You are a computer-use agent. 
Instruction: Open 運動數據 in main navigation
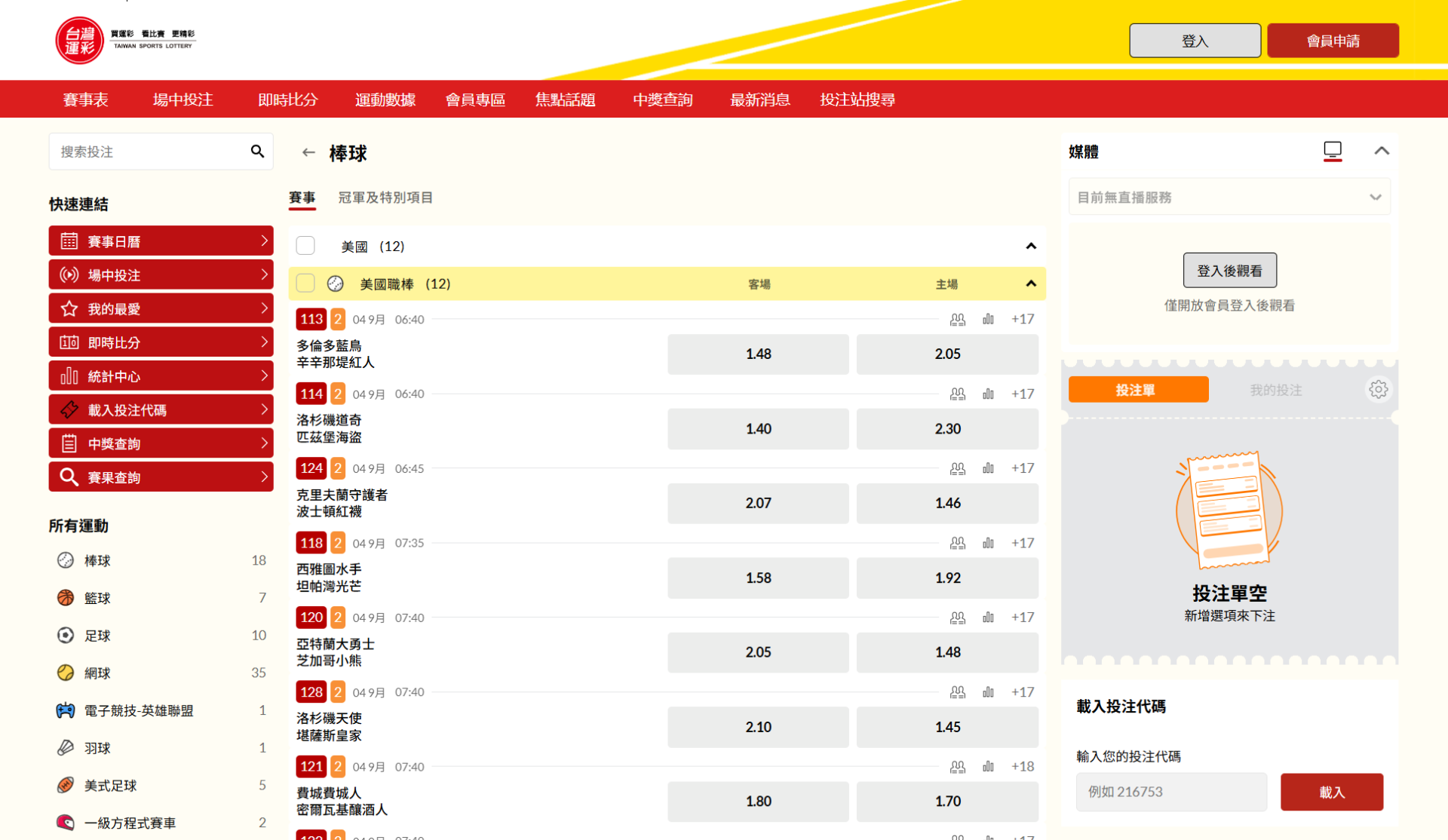point(385,100)
